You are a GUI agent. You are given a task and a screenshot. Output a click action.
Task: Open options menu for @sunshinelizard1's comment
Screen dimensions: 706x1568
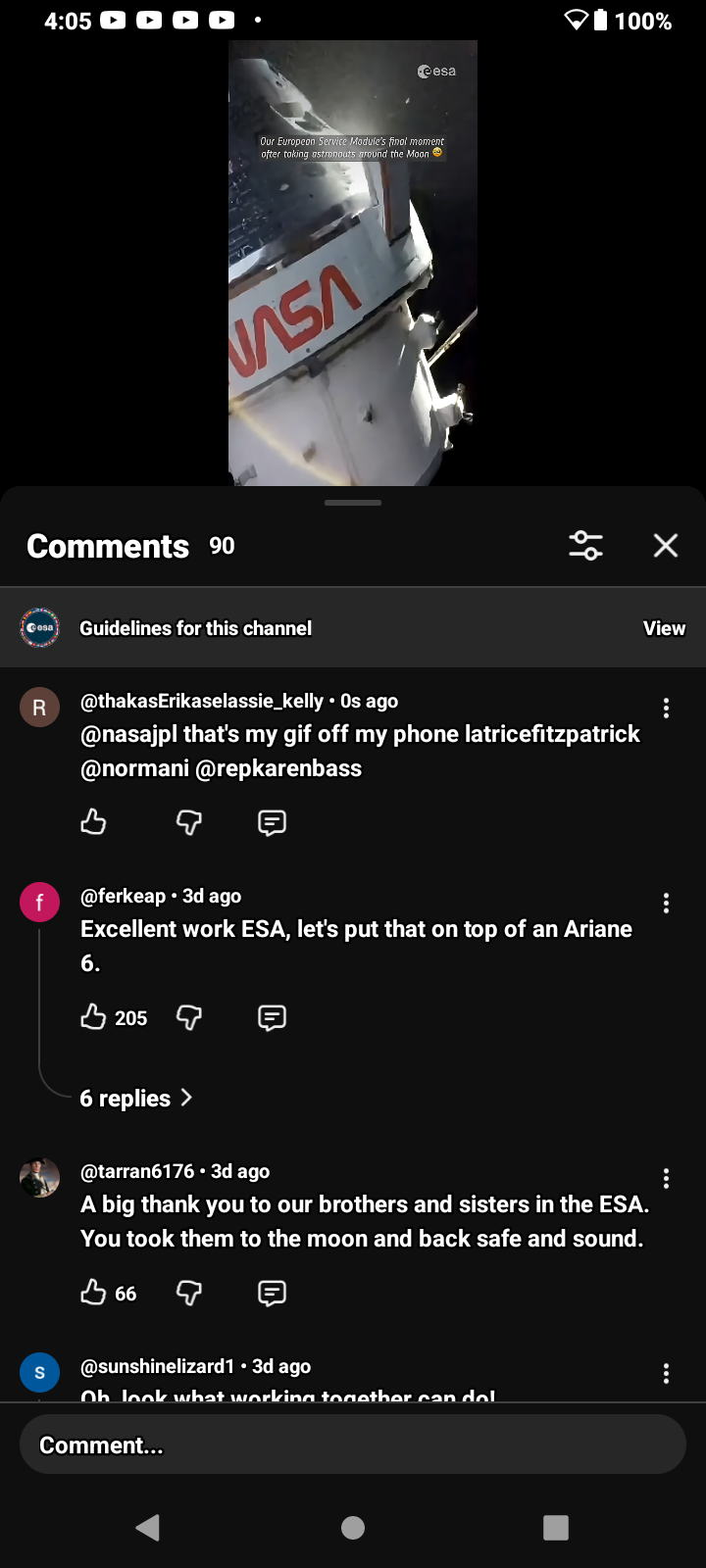point(666,1373)
